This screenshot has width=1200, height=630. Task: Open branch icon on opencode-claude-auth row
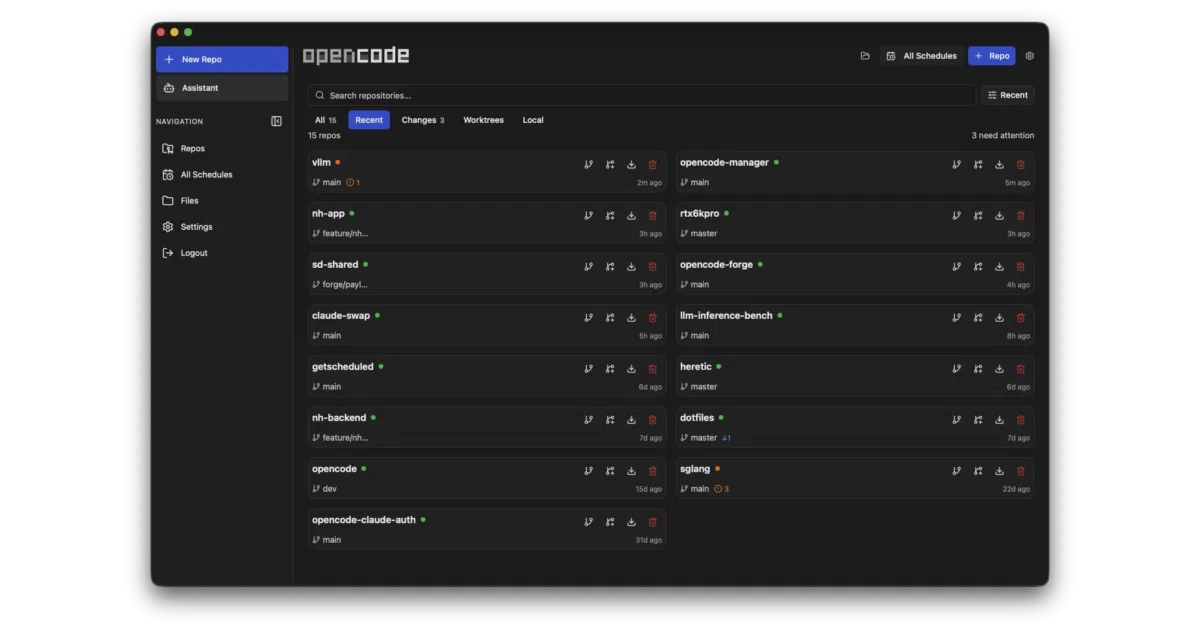(588, 522)
